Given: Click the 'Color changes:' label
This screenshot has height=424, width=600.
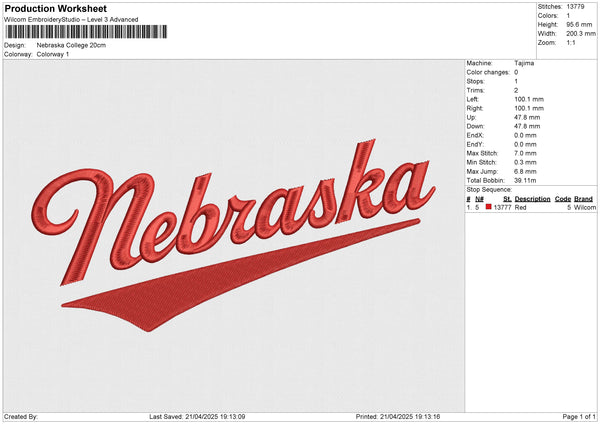Looking at the screenshot, I should tap(488, 72).
